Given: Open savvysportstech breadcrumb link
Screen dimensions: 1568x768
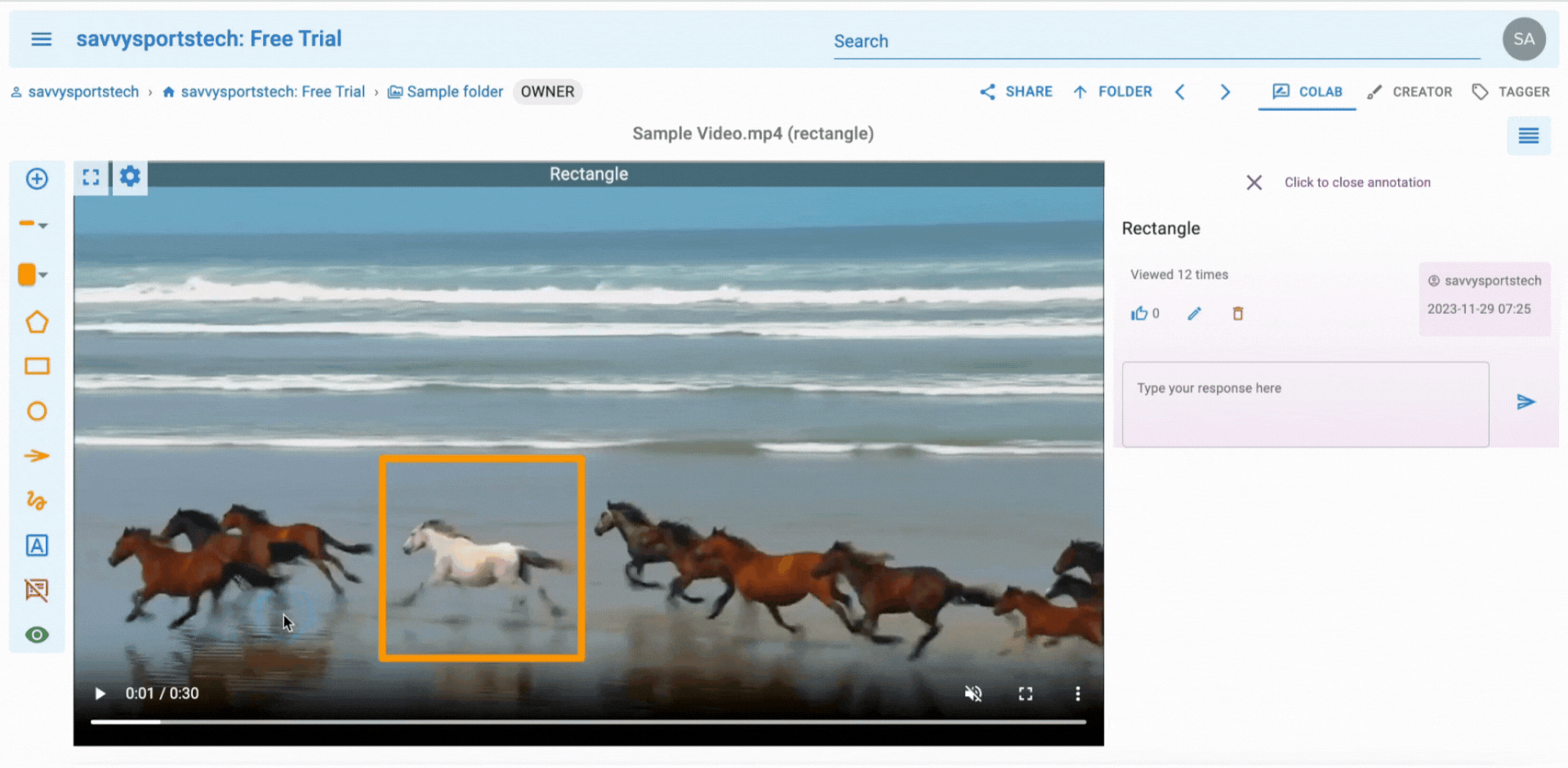Looking at the screenshot, I should pyautogui.click(x=75, y=92).
